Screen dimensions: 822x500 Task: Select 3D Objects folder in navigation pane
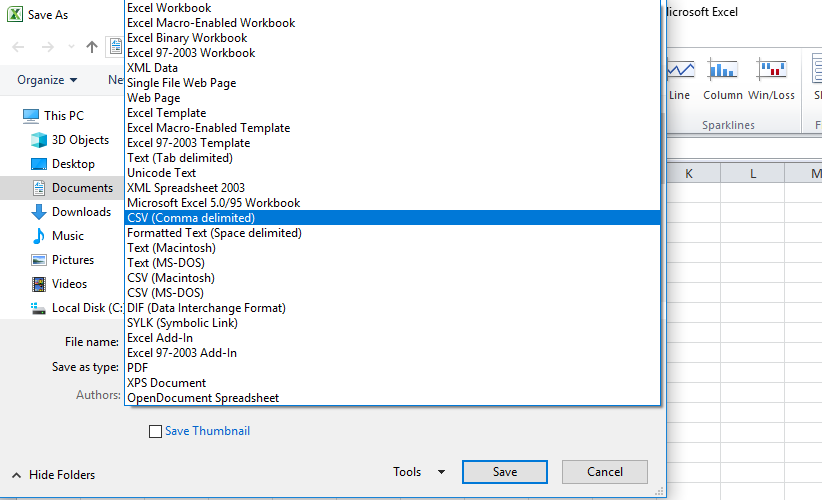pos(80,140)
